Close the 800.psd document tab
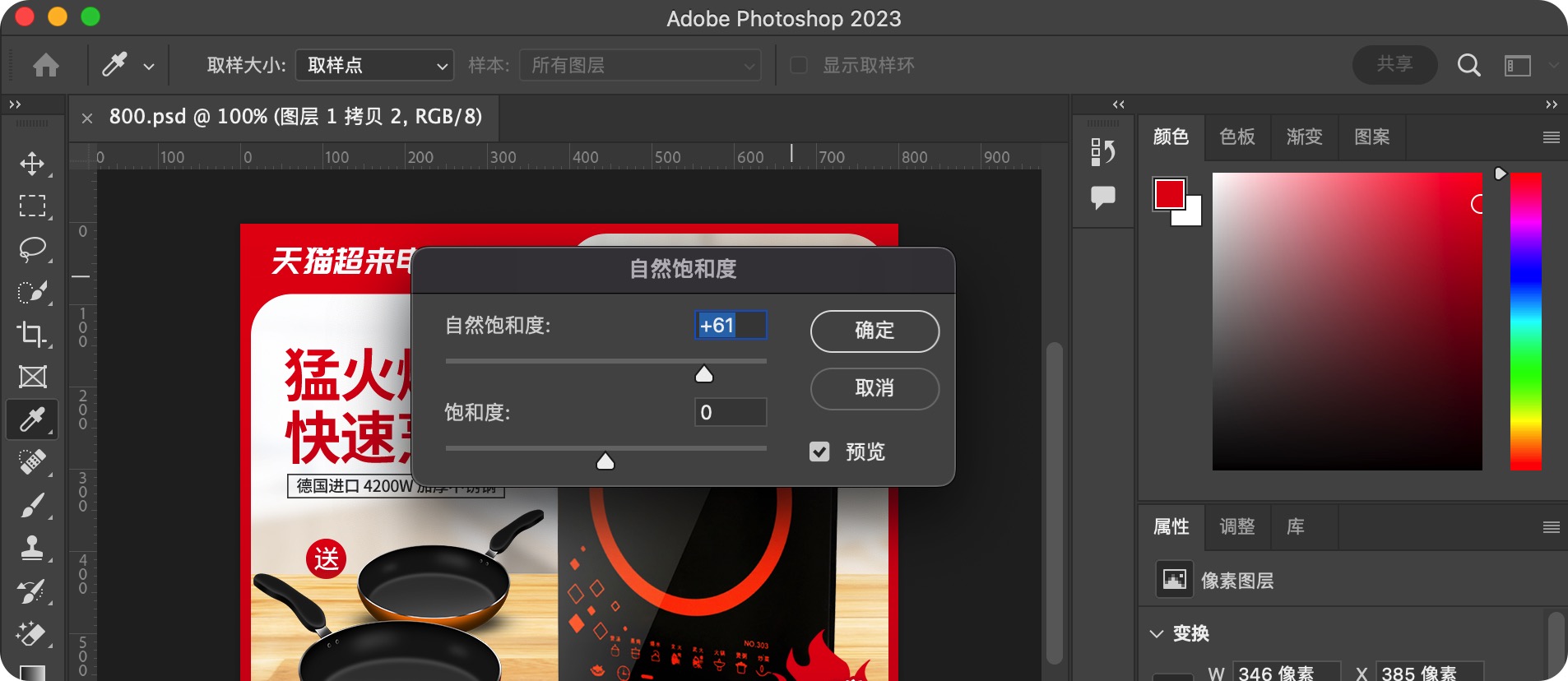 click(87, 118)
